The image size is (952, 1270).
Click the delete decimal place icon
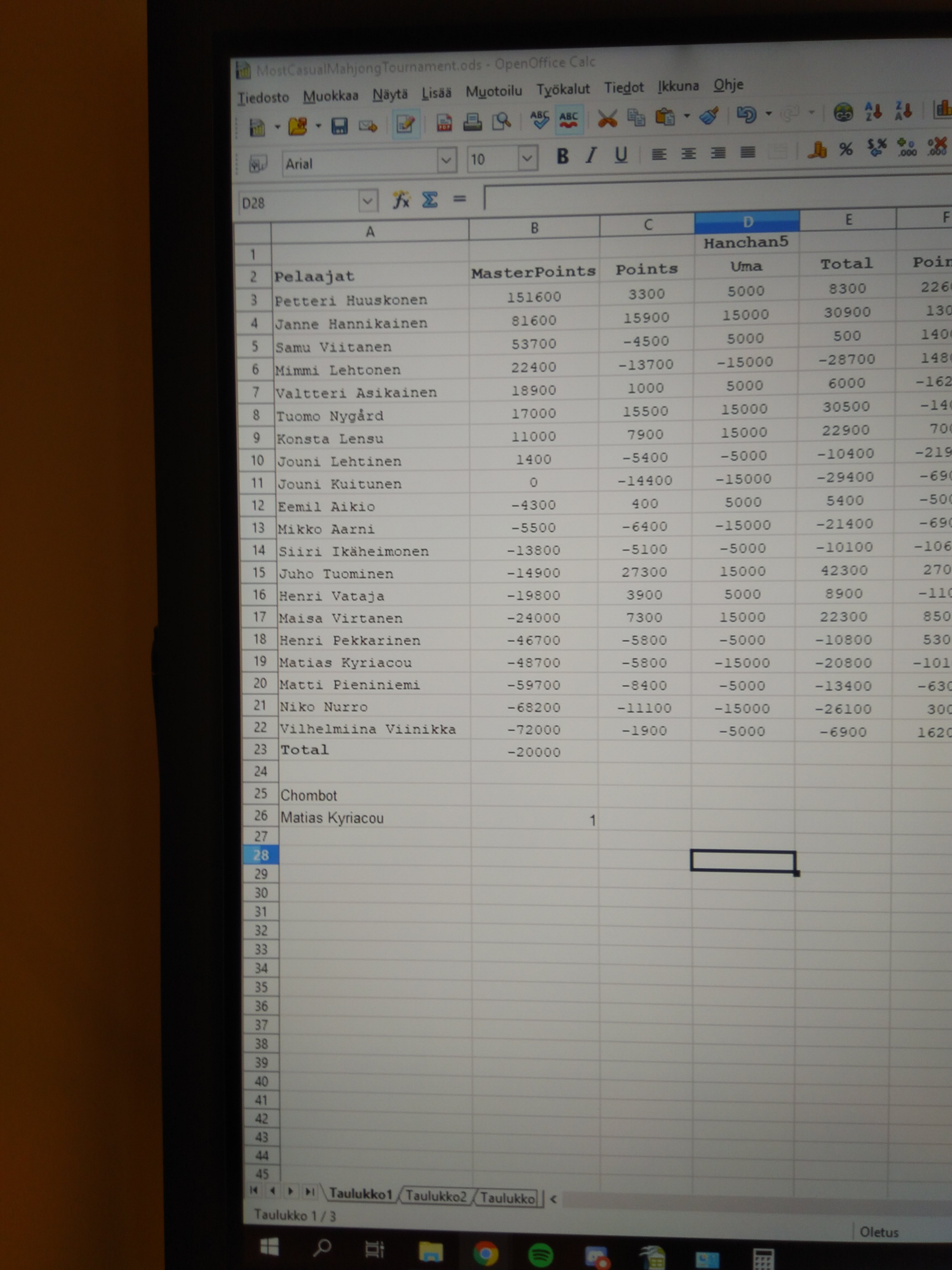click(937, 146)
